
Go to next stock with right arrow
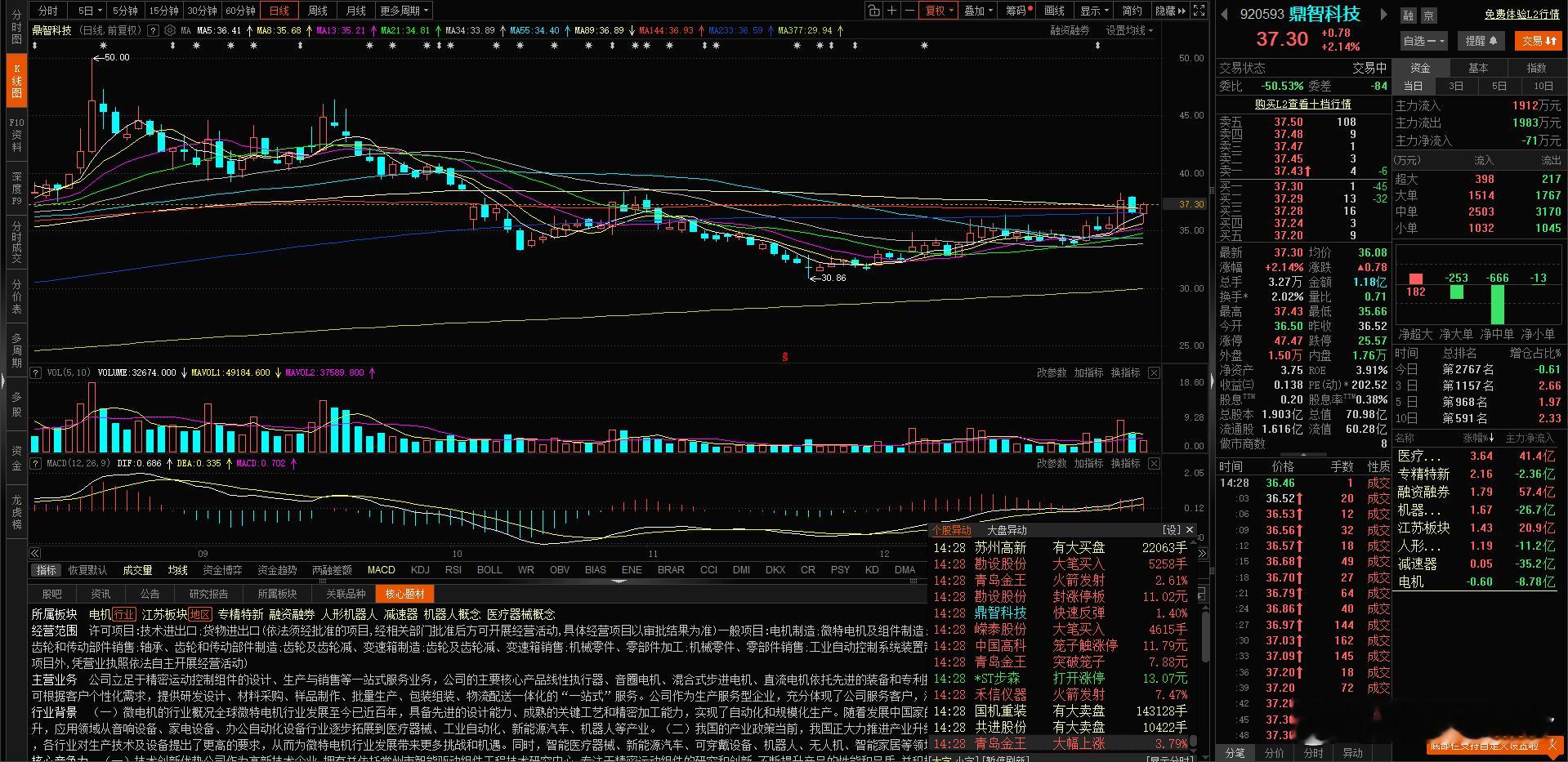[1383, 14]
